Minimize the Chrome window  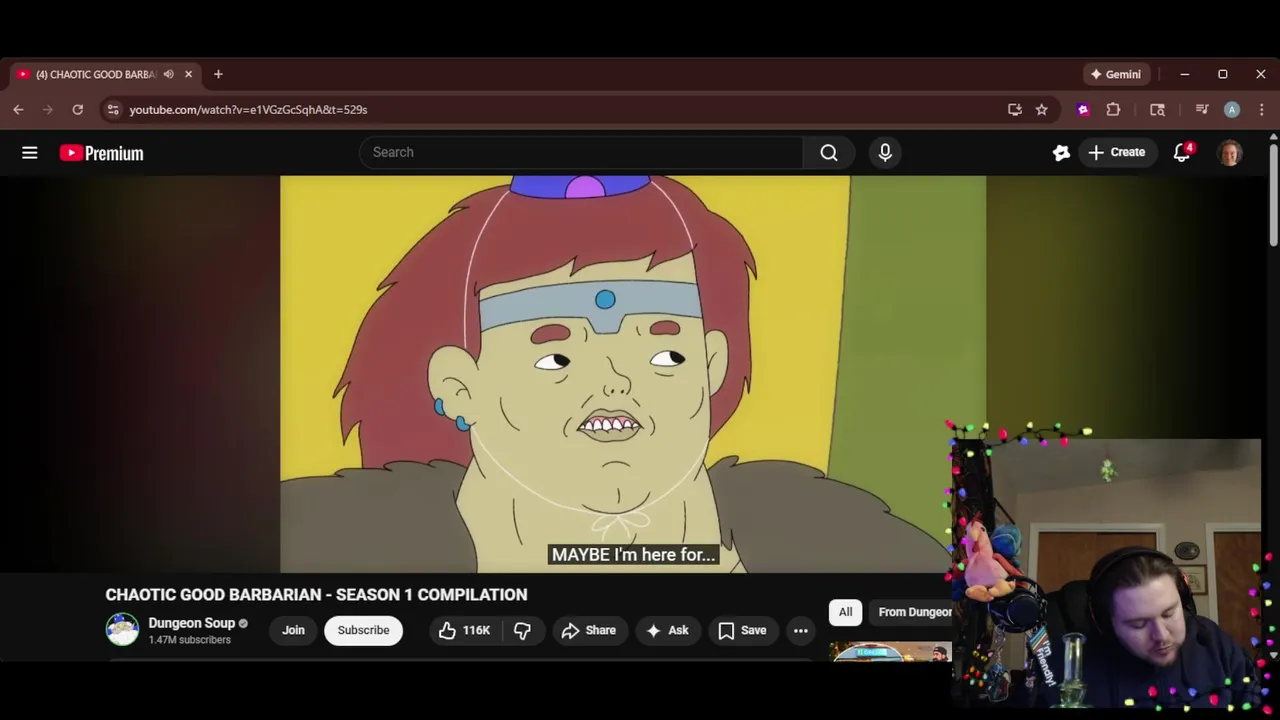coord(1184,74)
